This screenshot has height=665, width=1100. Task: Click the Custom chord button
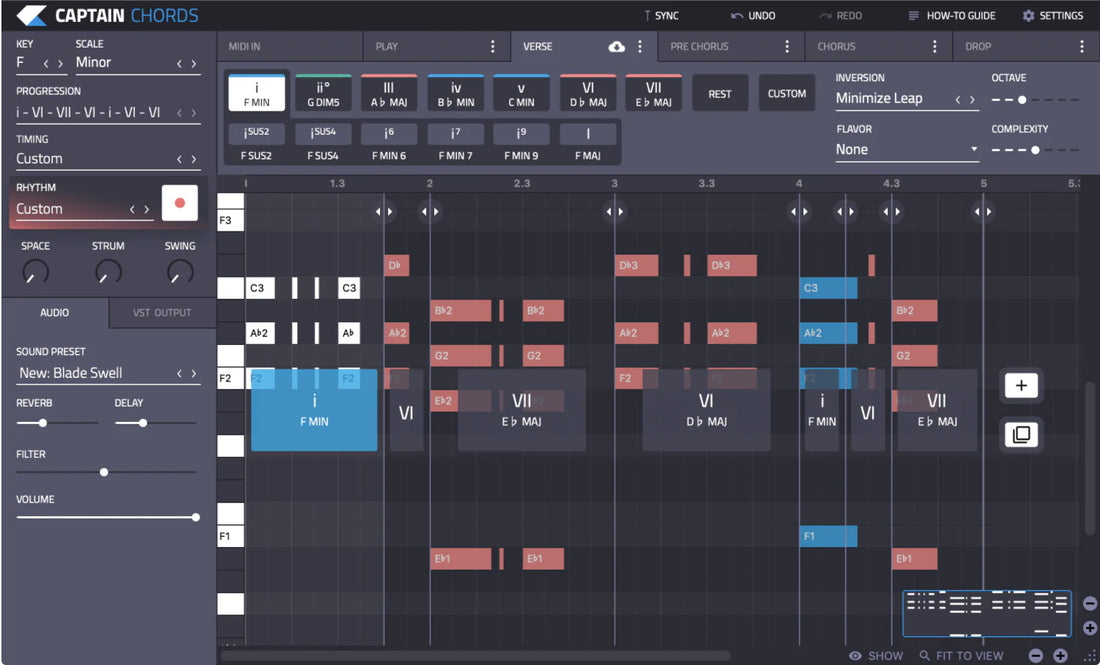pos(786,93)
